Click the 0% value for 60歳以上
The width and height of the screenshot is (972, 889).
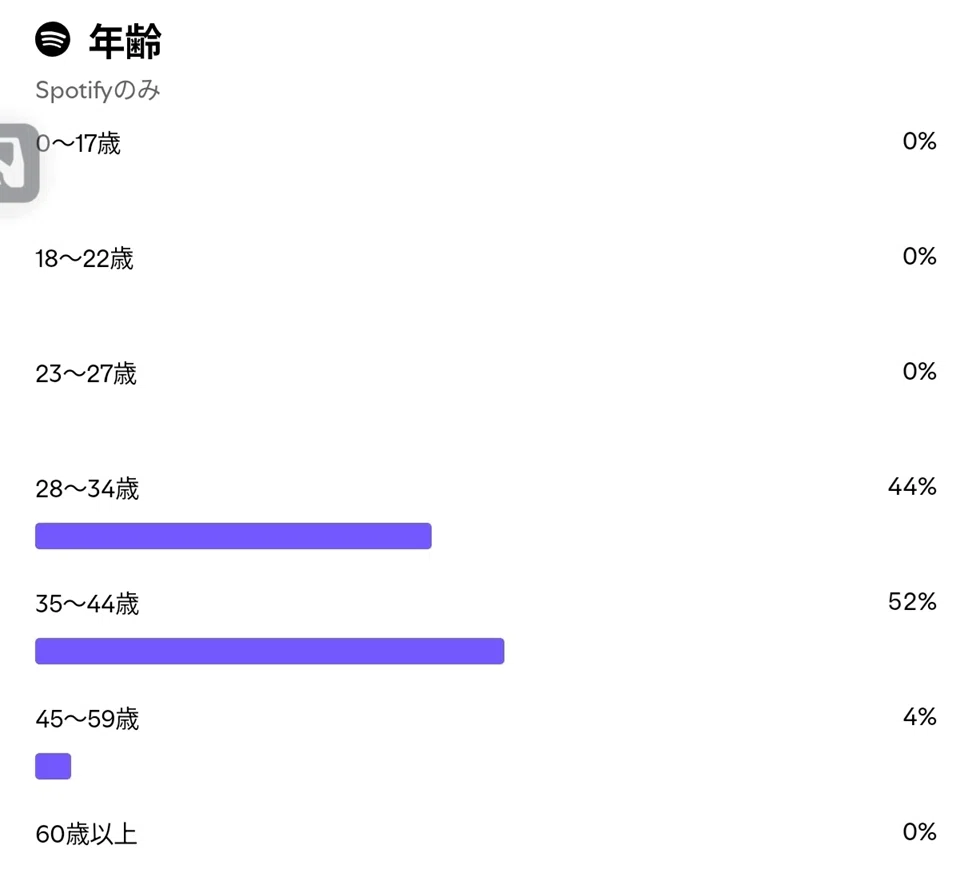(x=919, y=832)
